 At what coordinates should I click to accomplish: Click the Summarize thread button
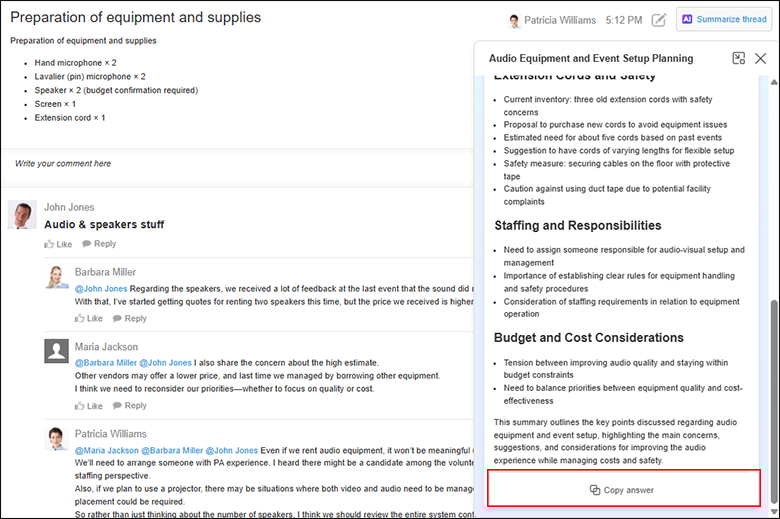(724, 19)
